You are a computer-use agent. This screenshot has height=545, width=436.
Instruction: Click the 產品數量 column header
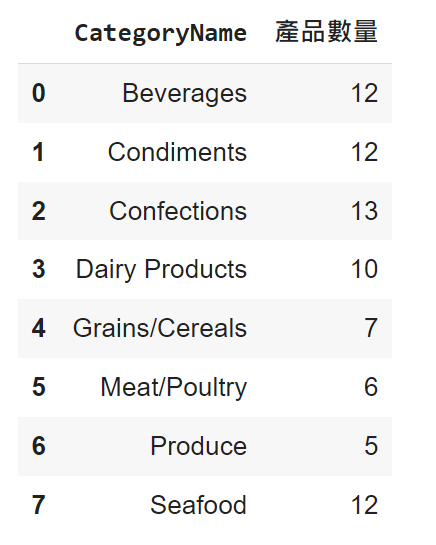[x=326, y=32]
